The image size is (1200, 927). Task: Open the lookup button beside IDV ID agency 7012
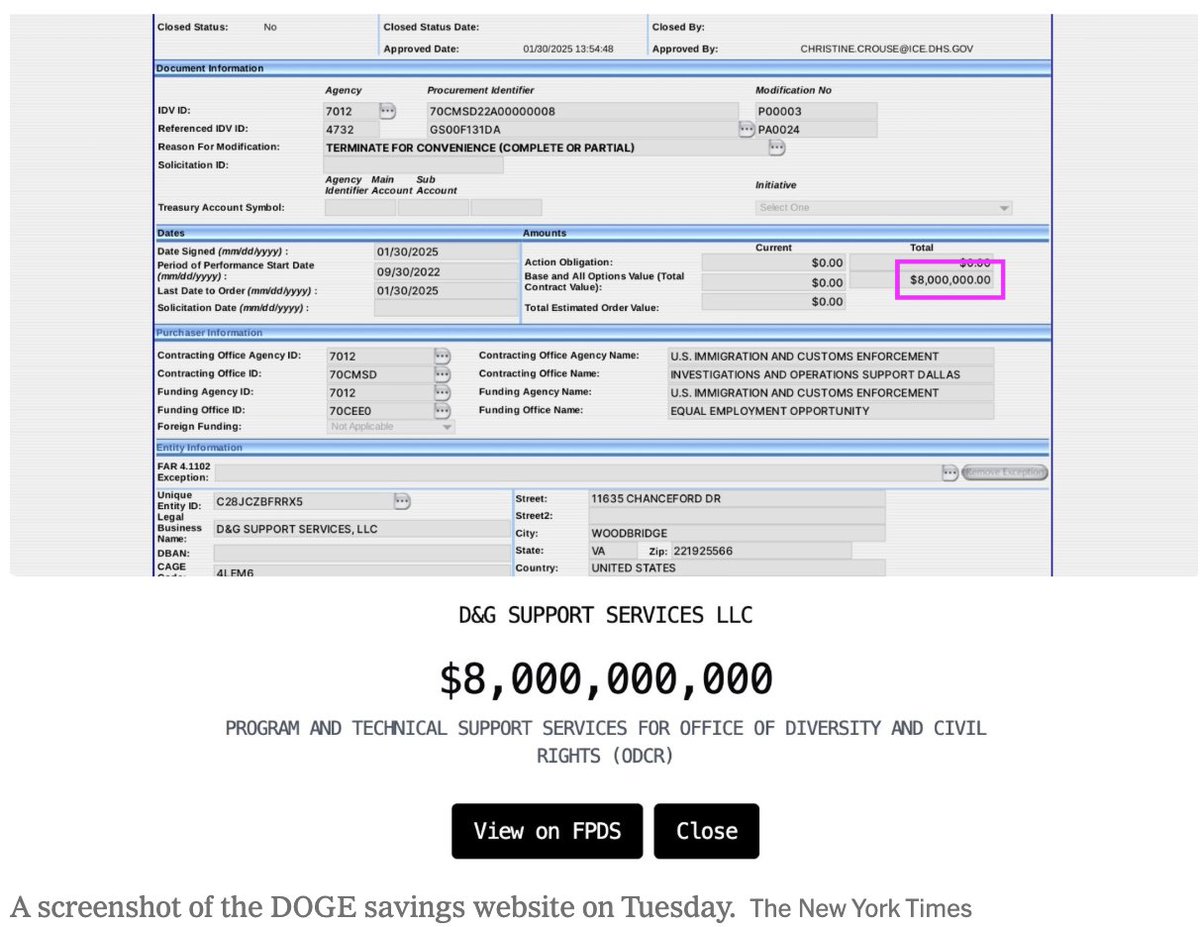[x=388, y=111]
